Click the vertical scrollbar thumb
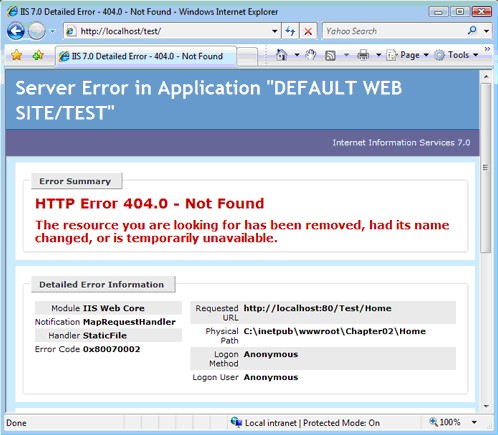 pyautogui.click(x=486, y=168)
